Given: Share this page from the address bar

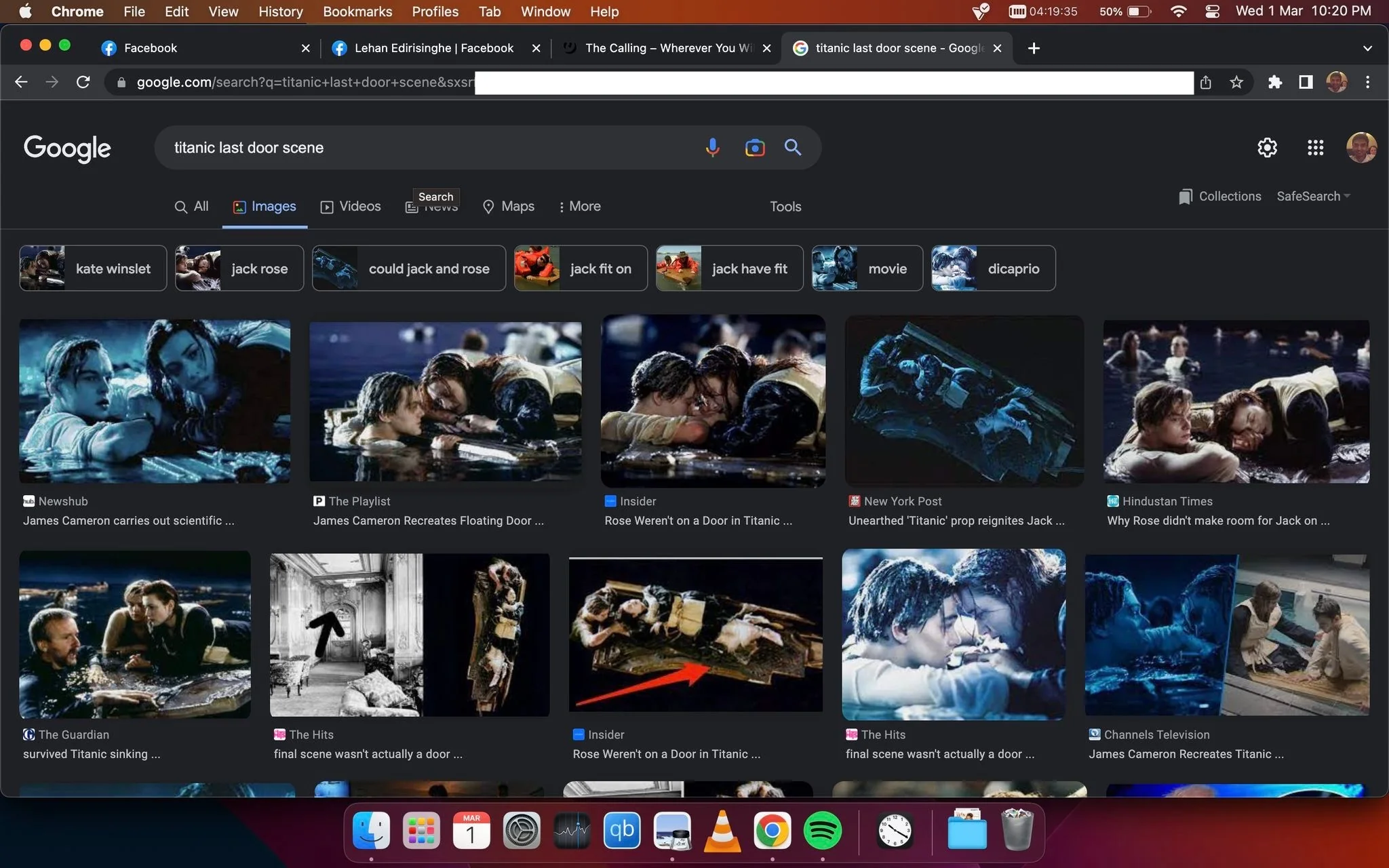Looking at the screenshot, I should 1205,82.
